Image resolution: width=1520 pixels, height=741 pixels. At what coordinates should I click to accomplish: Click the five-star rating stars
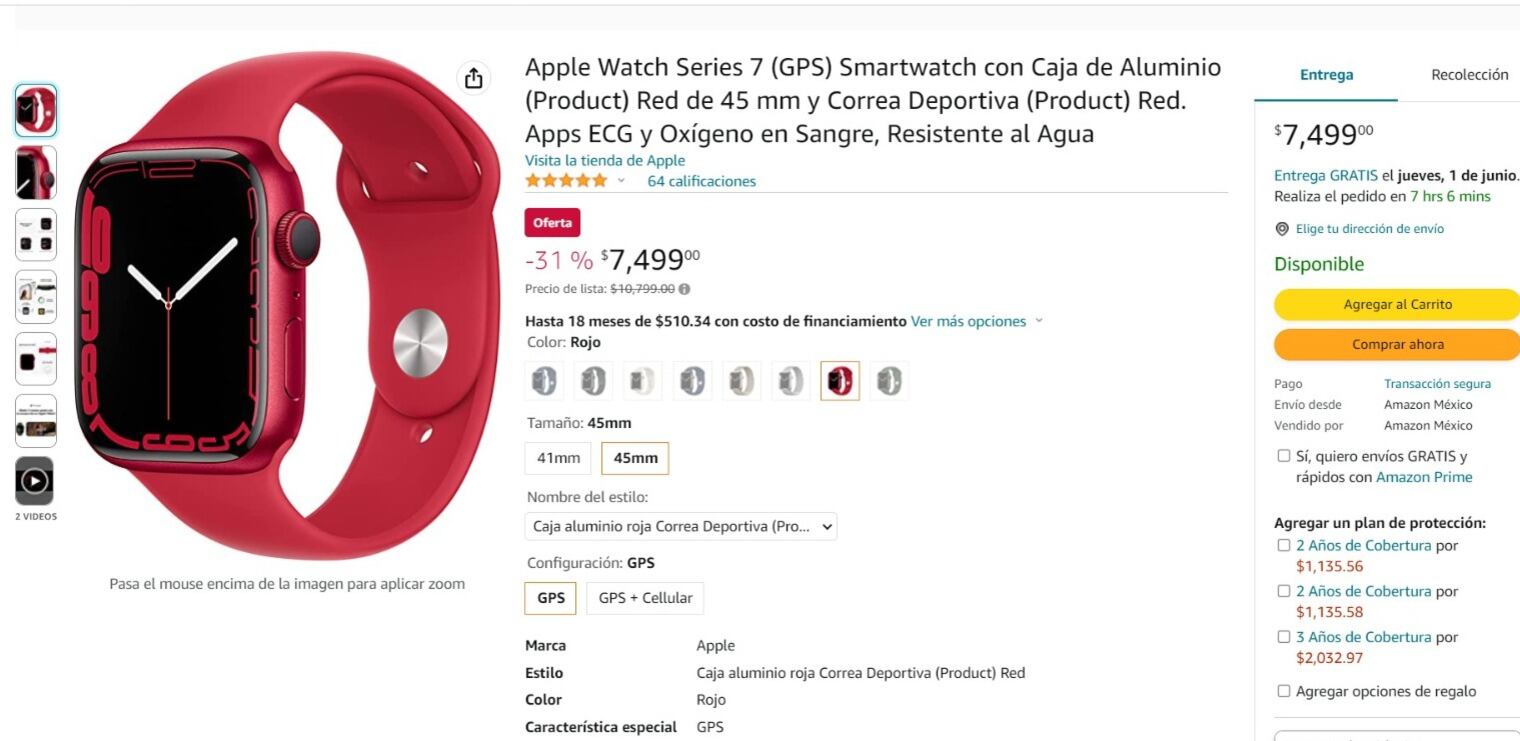[x=566, y=180]
